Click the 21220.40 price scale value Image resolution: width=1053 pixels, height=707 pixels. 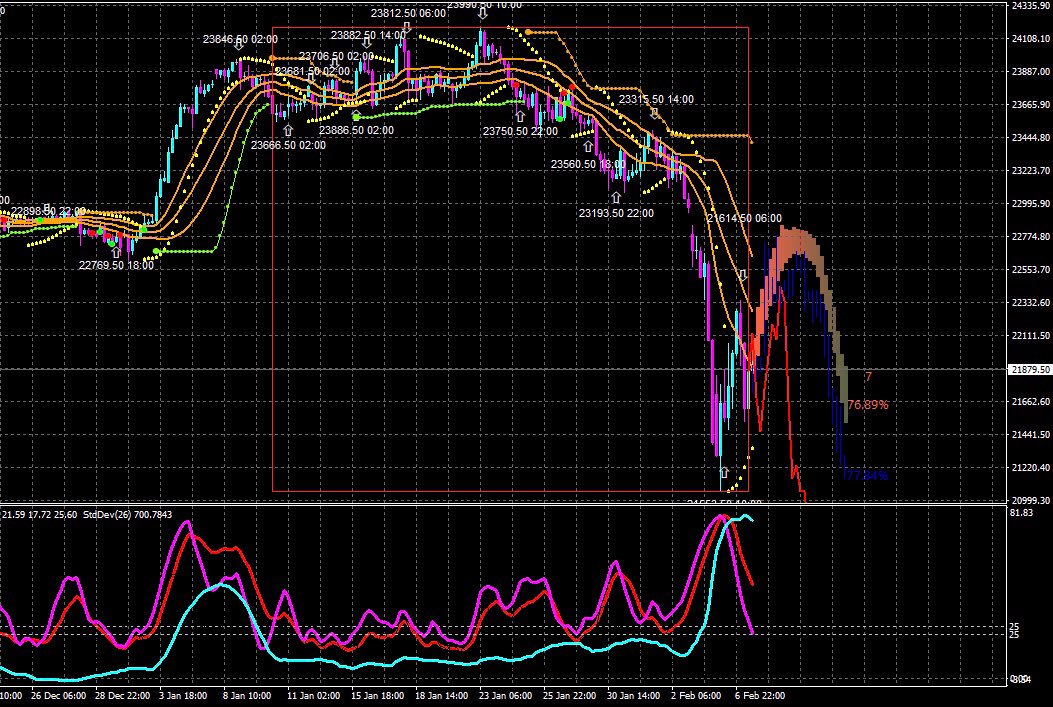coord(1030,467)
